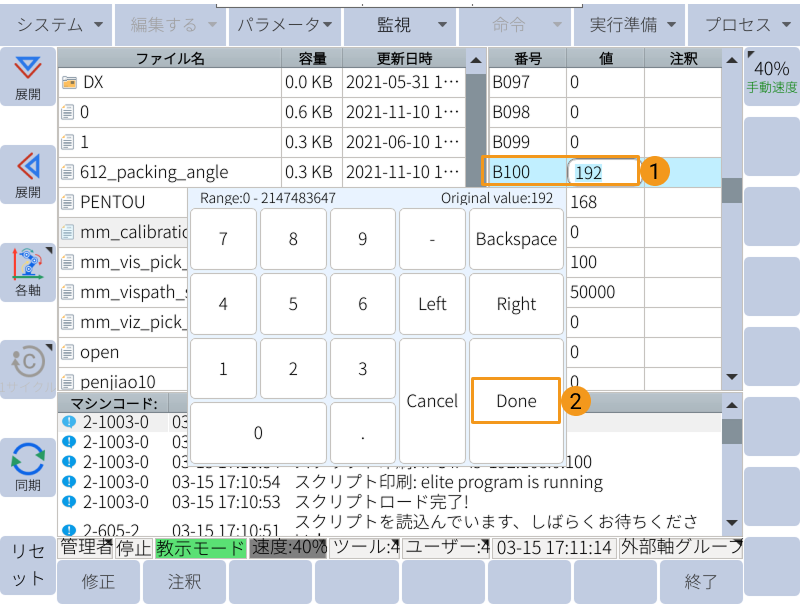Click the log panel scroll-down arrow
Image resolution: width=800 pixels, height=608 pixels.
[732, 522]
